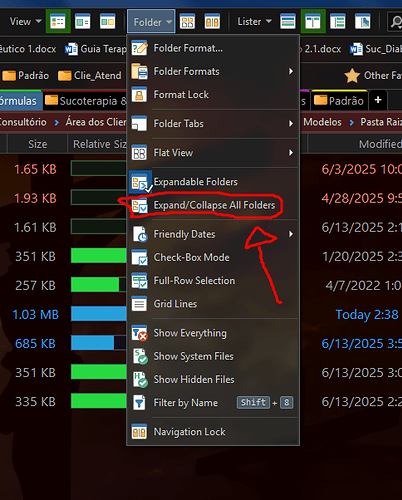Click the Details view mode toolbar icon

[58, 22]
